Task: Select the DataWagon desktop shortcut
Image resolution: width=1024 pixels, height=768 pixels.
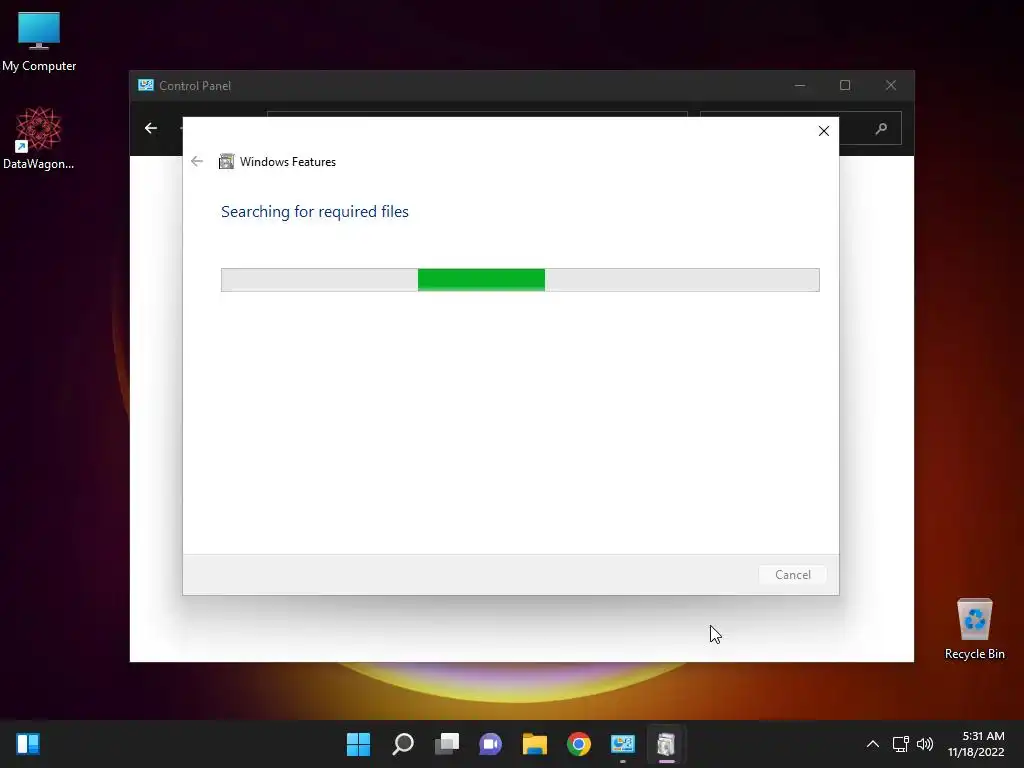Action: [x=38, y=138]
